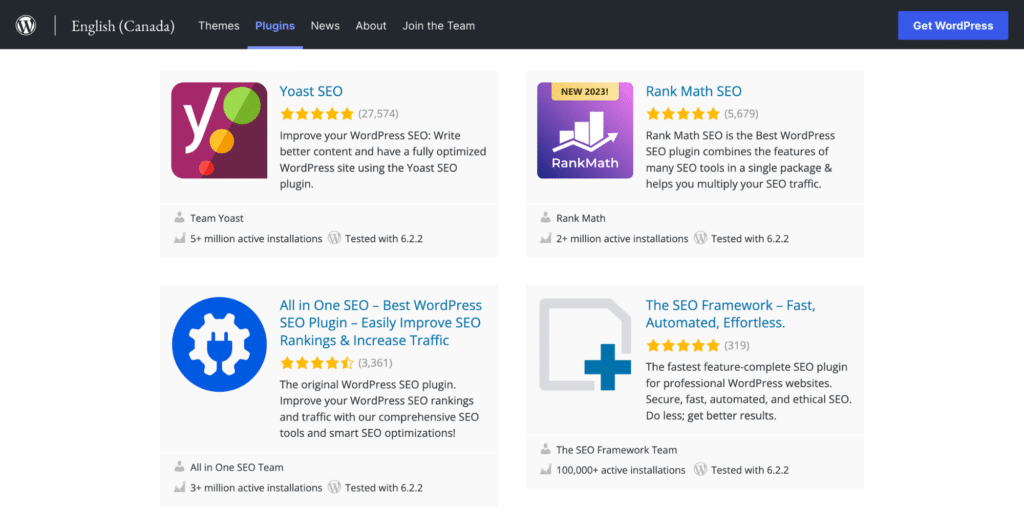Open The SEO Framework title link
Screen dimensions: 1024x527
730,314
